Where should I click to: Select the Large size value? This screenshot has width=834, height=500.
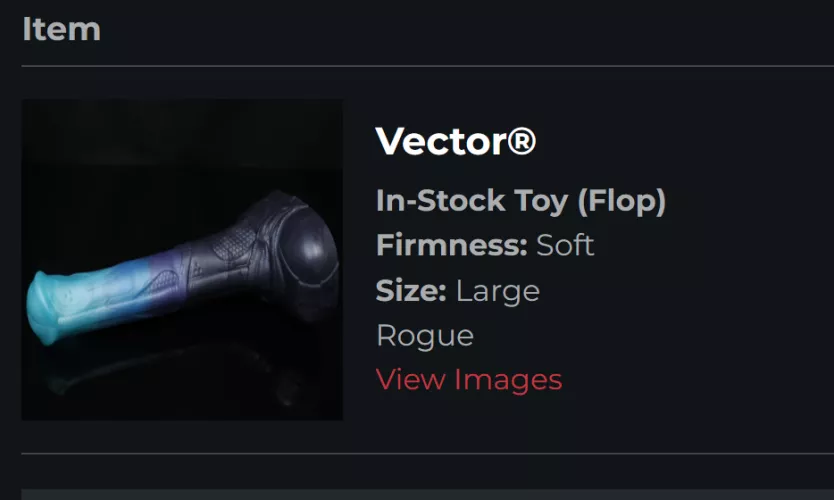498,292
